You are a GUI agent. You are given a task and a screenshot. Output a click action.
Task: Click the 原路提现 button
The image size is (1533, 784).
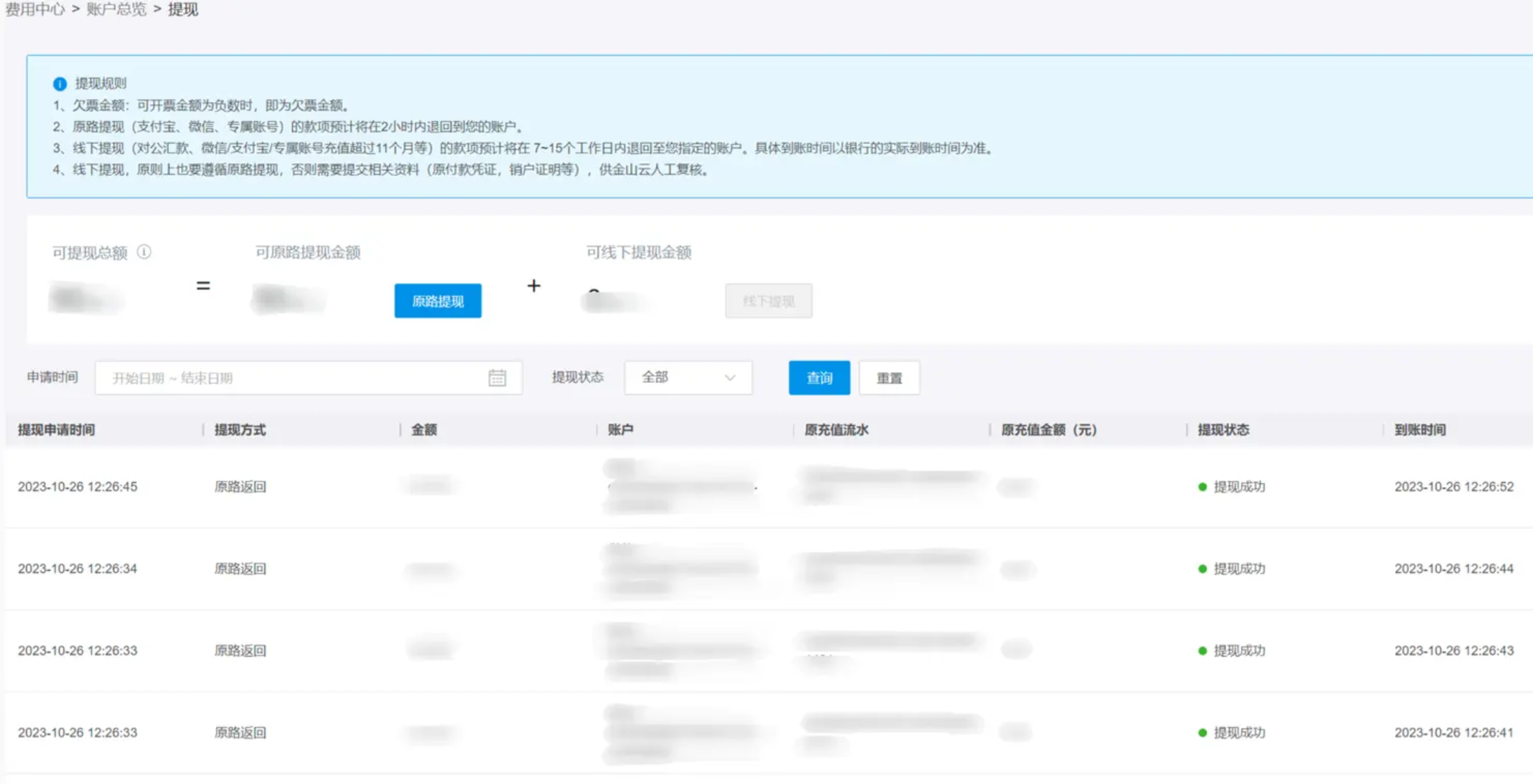pos(437,301)
